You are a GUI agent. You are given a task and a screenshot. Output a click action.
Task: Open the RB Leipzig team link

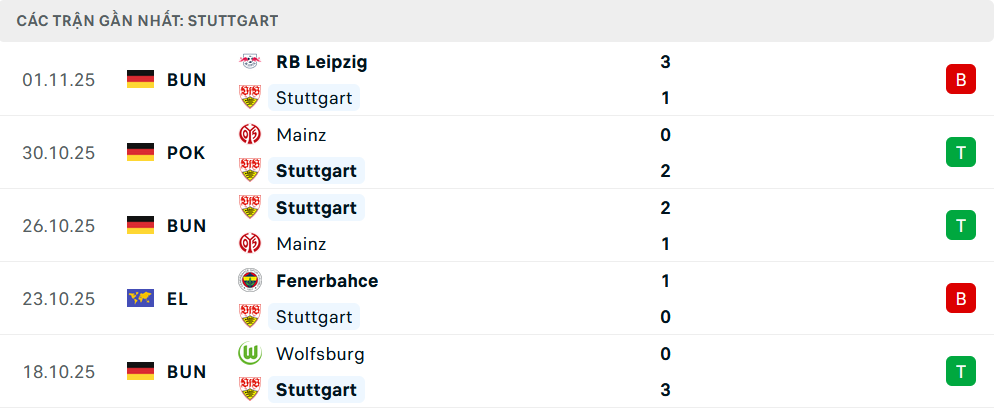tap(321, 62)
